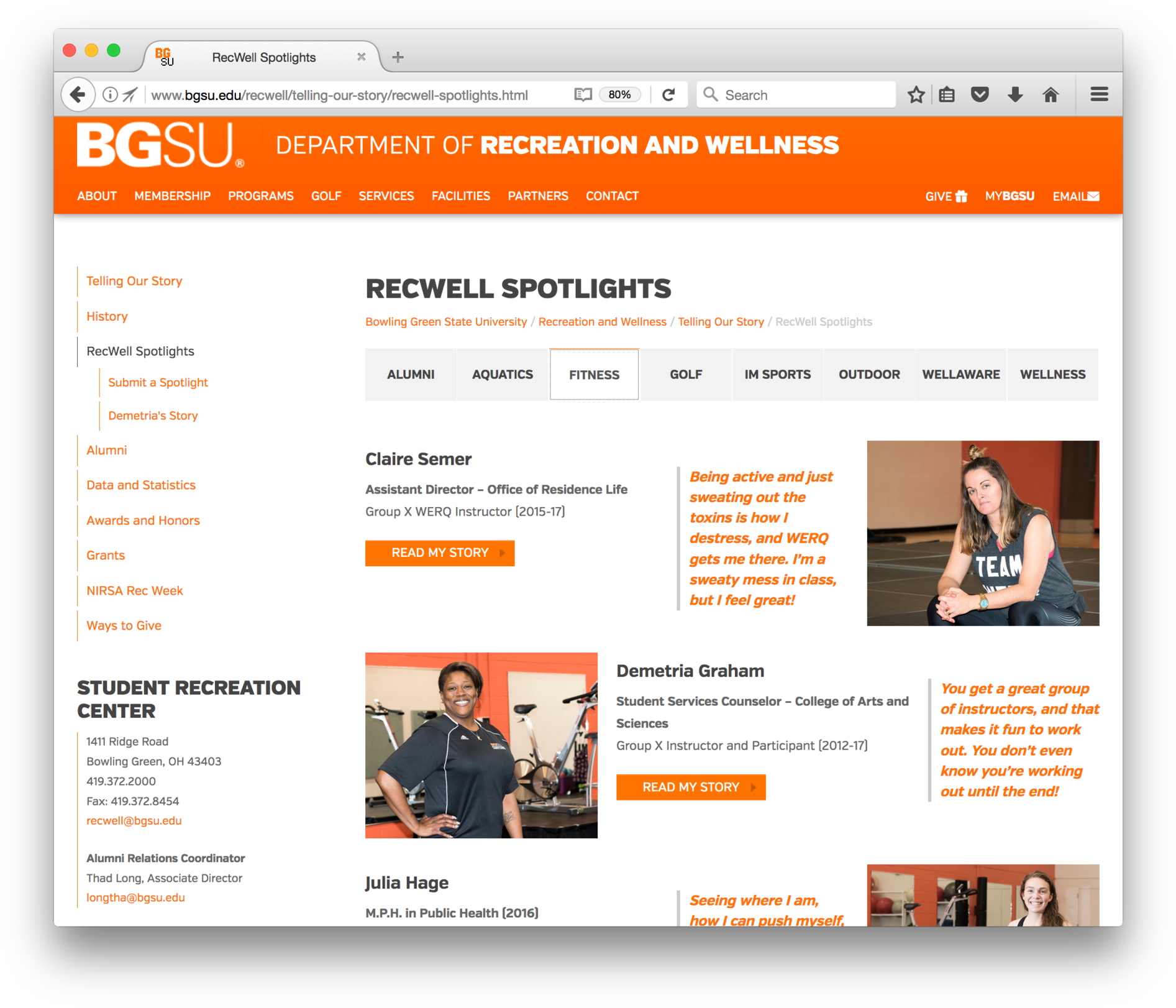Open the PARTNERS navigation menu
Screen dimensions: 1176x1008
click(x=537, y=196)
